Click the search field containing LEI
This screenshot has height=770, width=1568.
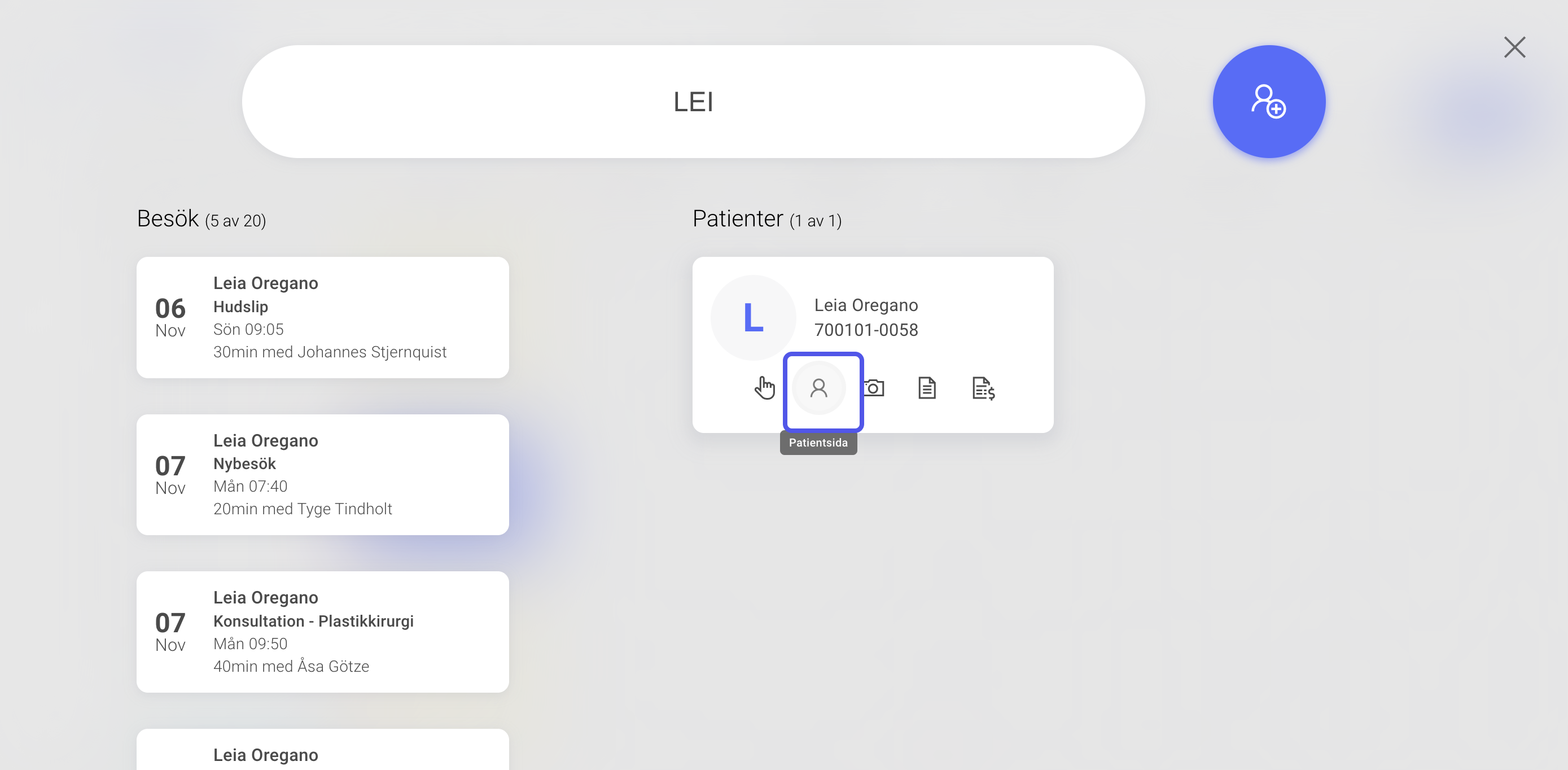[693, 102]
